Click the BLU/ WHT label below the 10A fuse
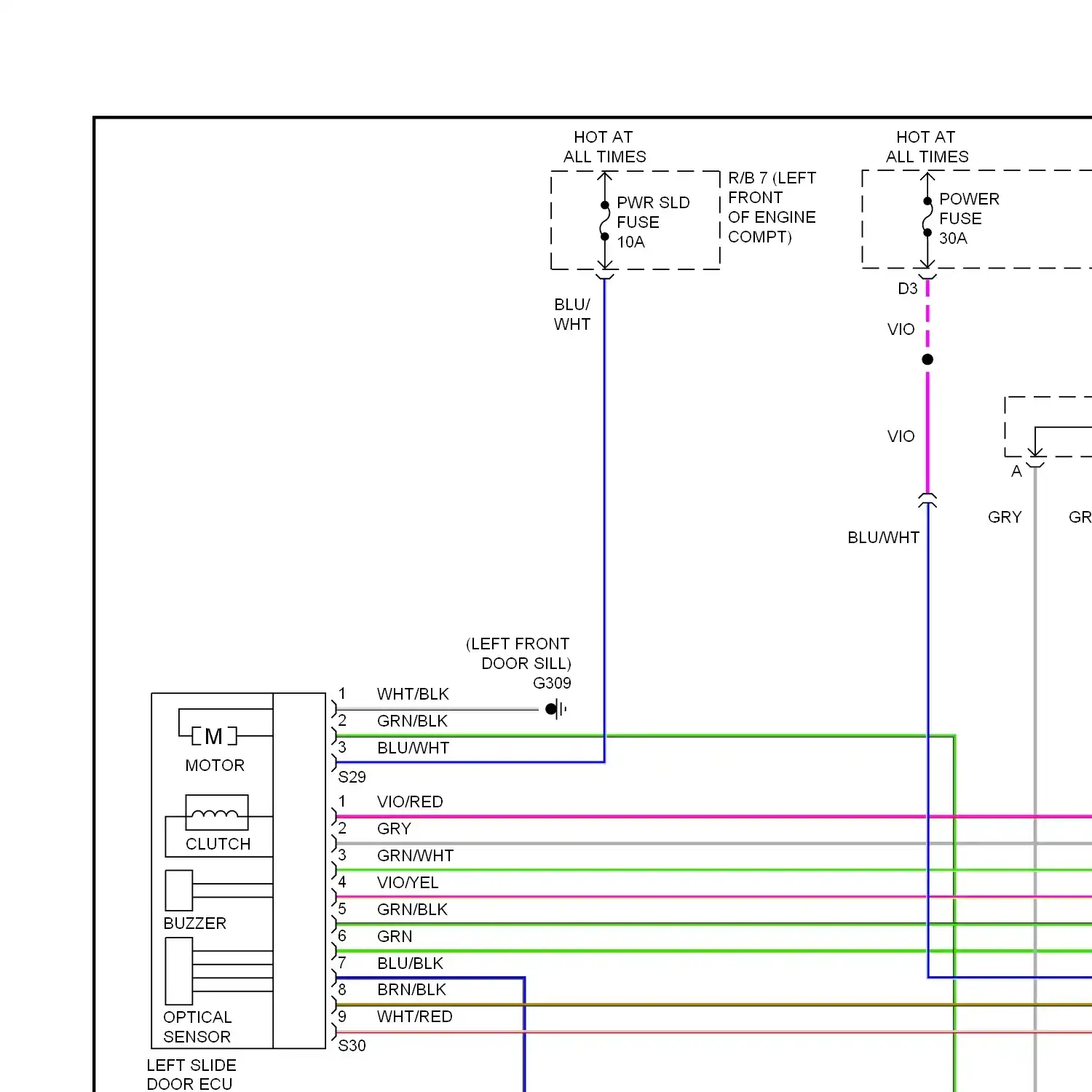This screenshot has height=1092, width=1092. point(572,314)
